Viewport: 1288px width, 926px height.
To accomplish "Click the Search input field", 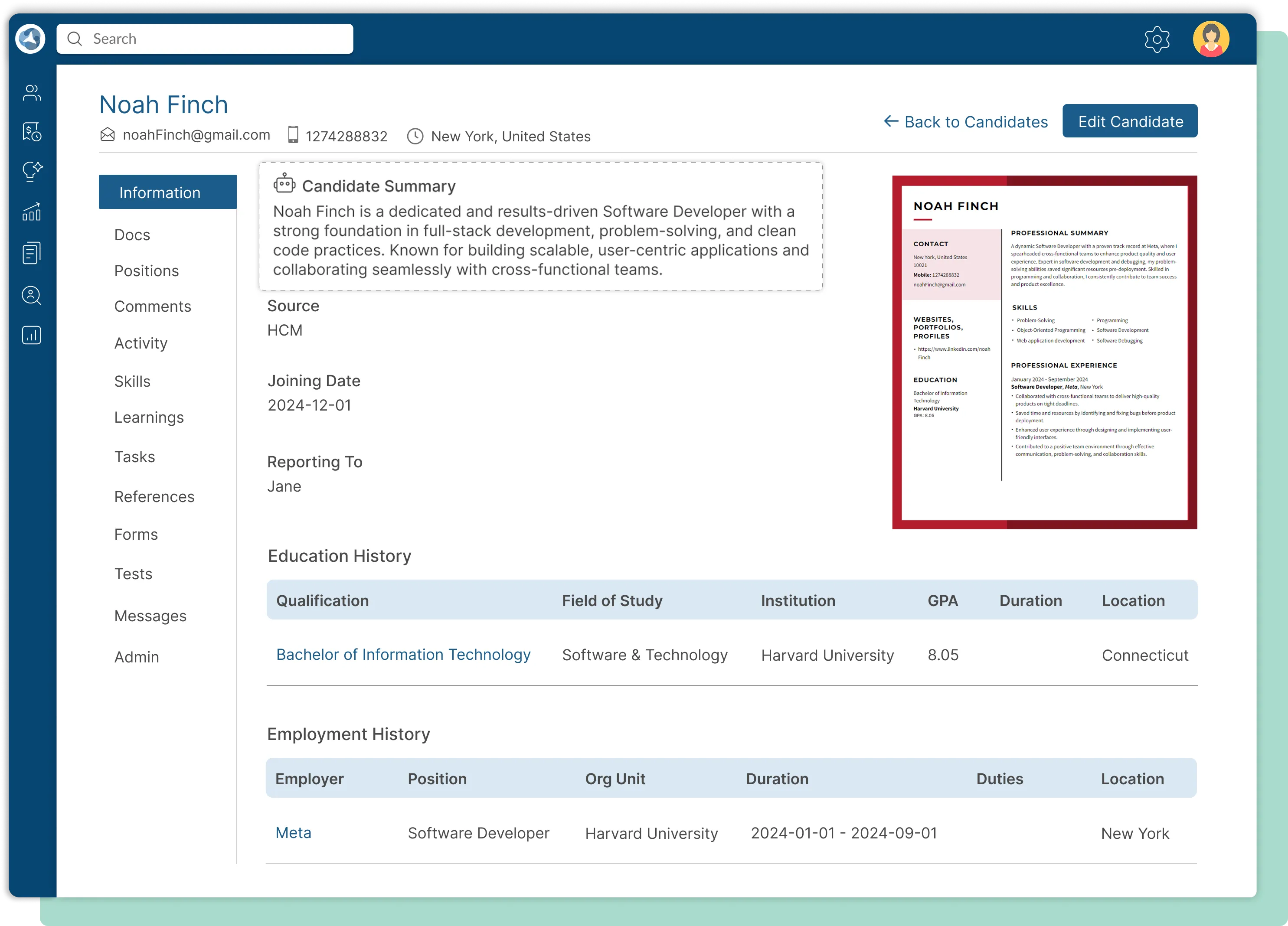I will coord(204,39).
